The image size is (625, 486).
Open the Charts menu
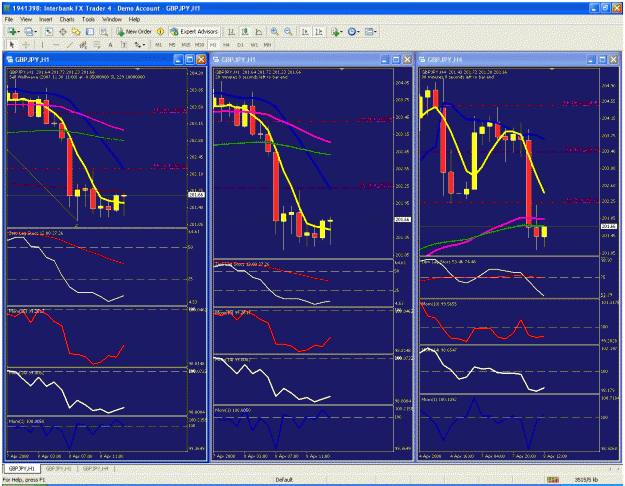[67, 19]
